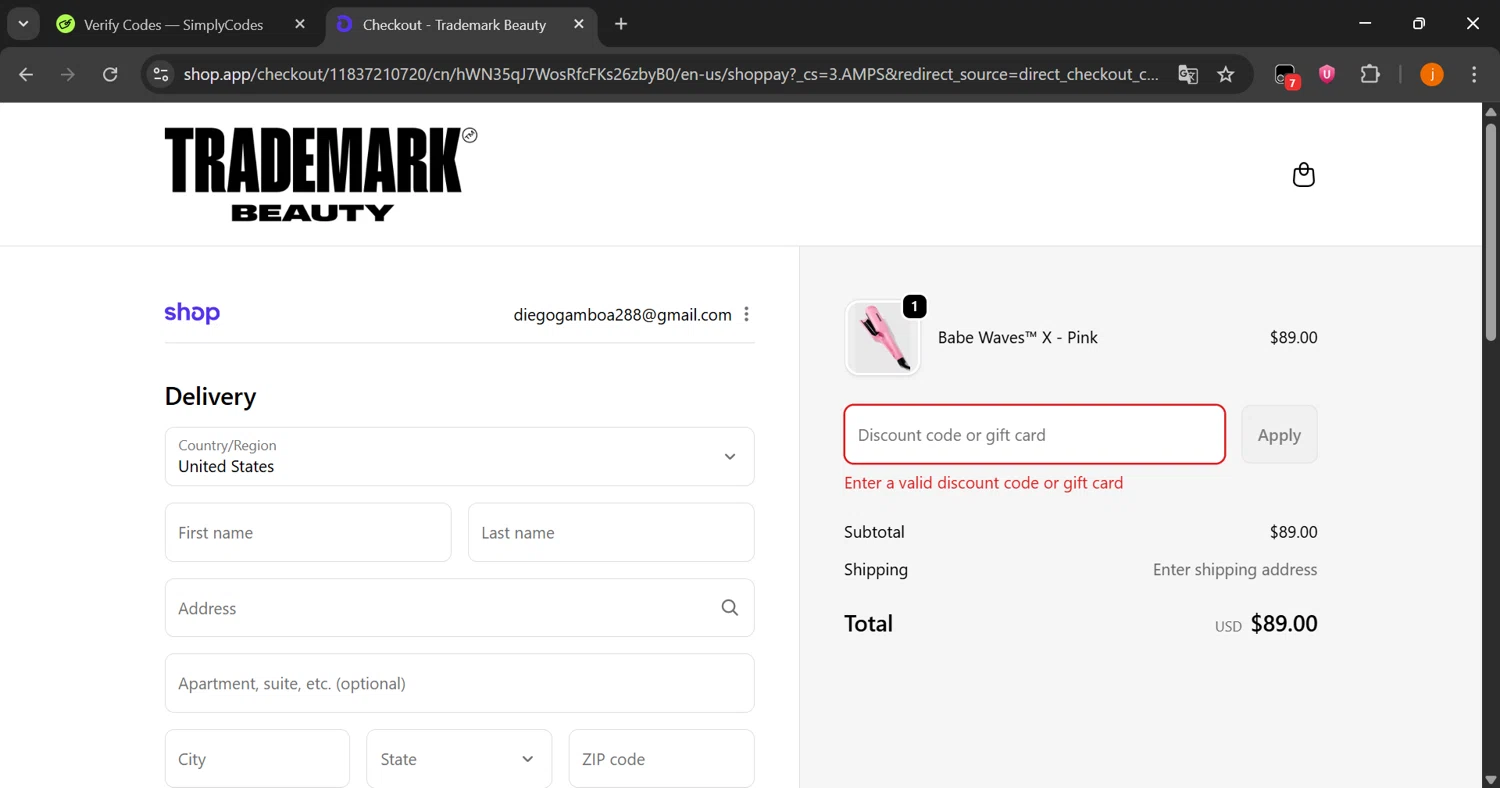Click the tab search dropdown arrow
Screen dimensions: 1500x788
22,24
